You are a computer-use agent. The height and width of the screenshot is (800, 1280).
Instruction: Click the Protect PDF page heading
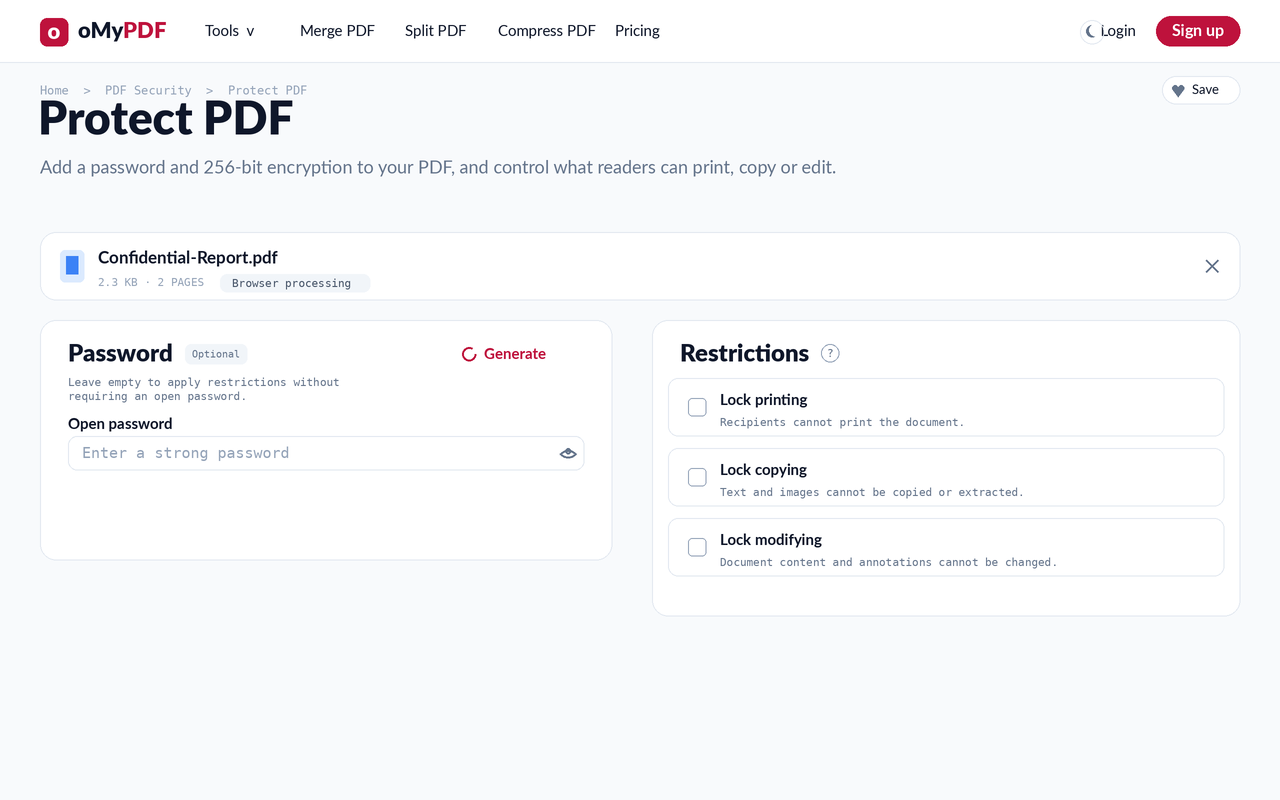166,119
